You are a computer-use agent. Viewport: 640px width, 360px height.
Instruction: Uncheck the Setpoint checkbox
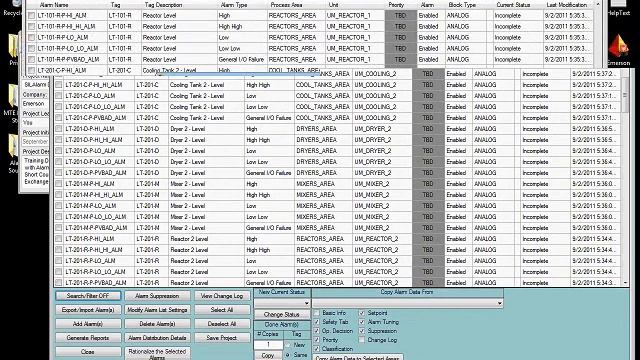(362, 313)
